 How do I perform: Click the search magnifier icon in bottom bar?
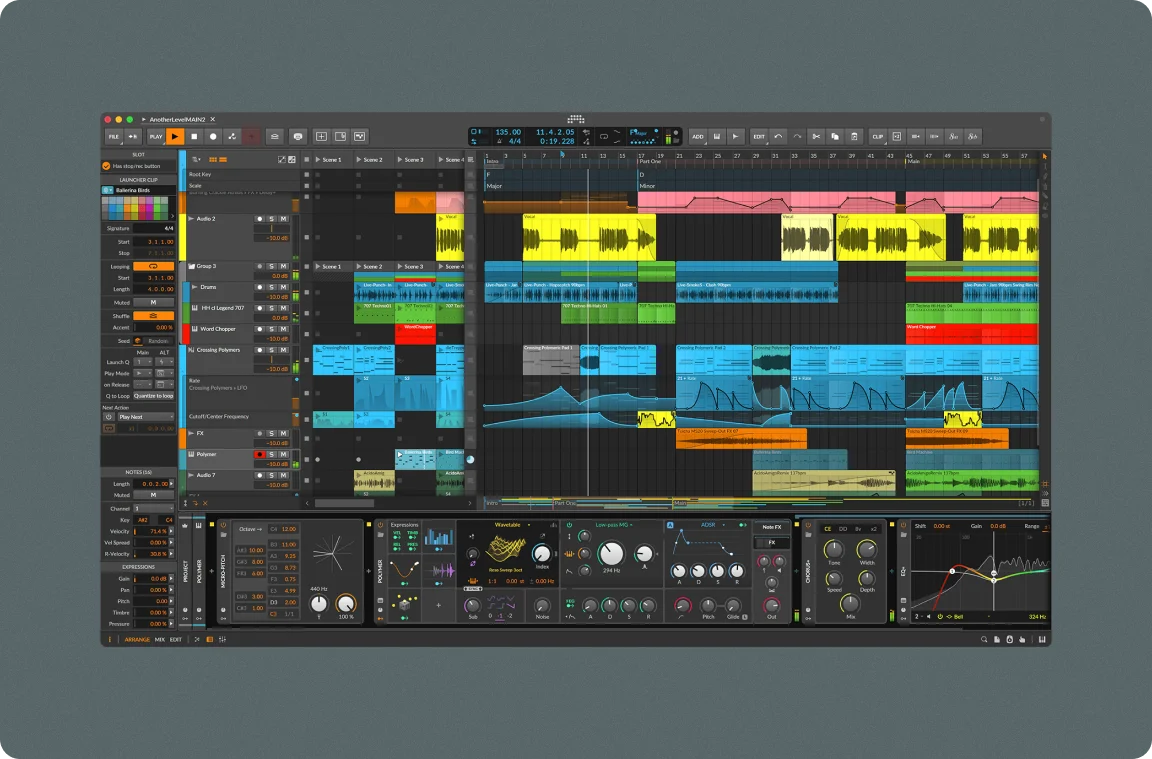[x=984, y=639]
